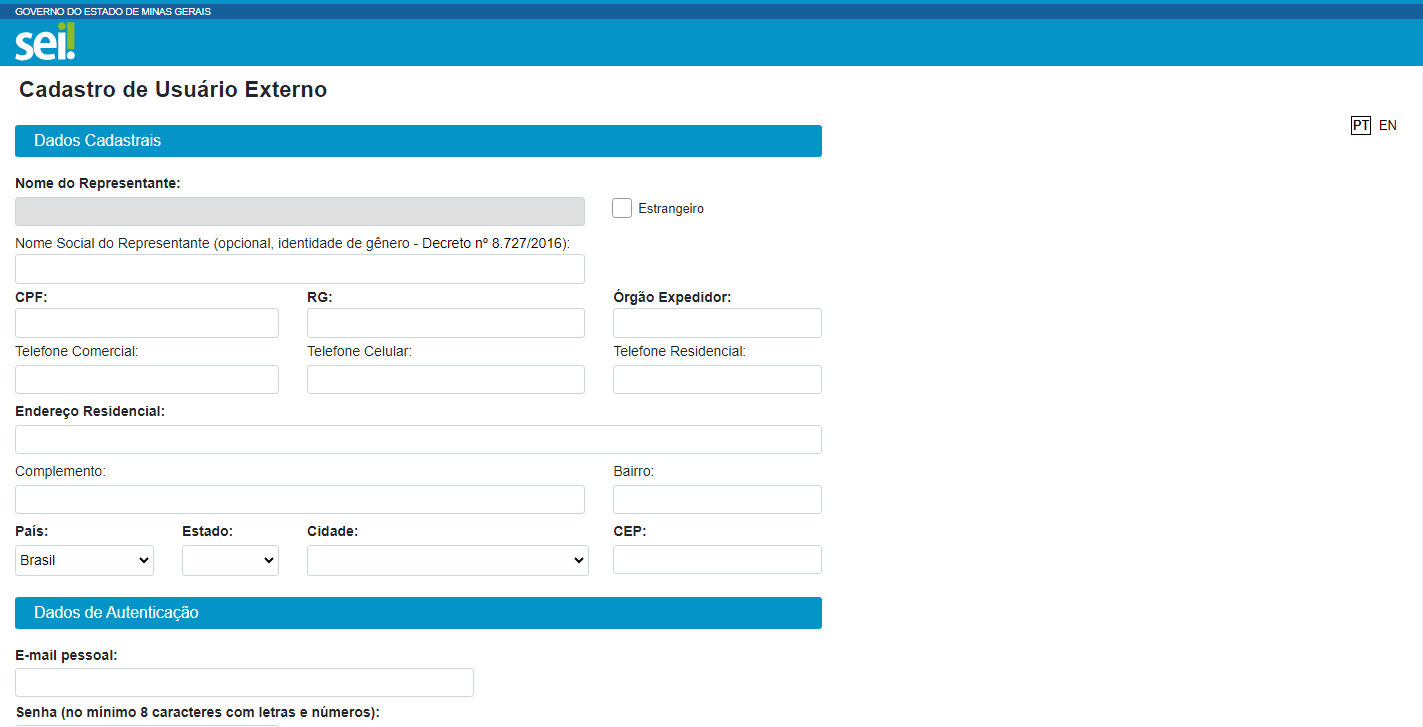This screenshot has width=1423, height=727.
Task: Click the E-mail pessoal field
Action: pyautogui.click(x=244, y=682)
